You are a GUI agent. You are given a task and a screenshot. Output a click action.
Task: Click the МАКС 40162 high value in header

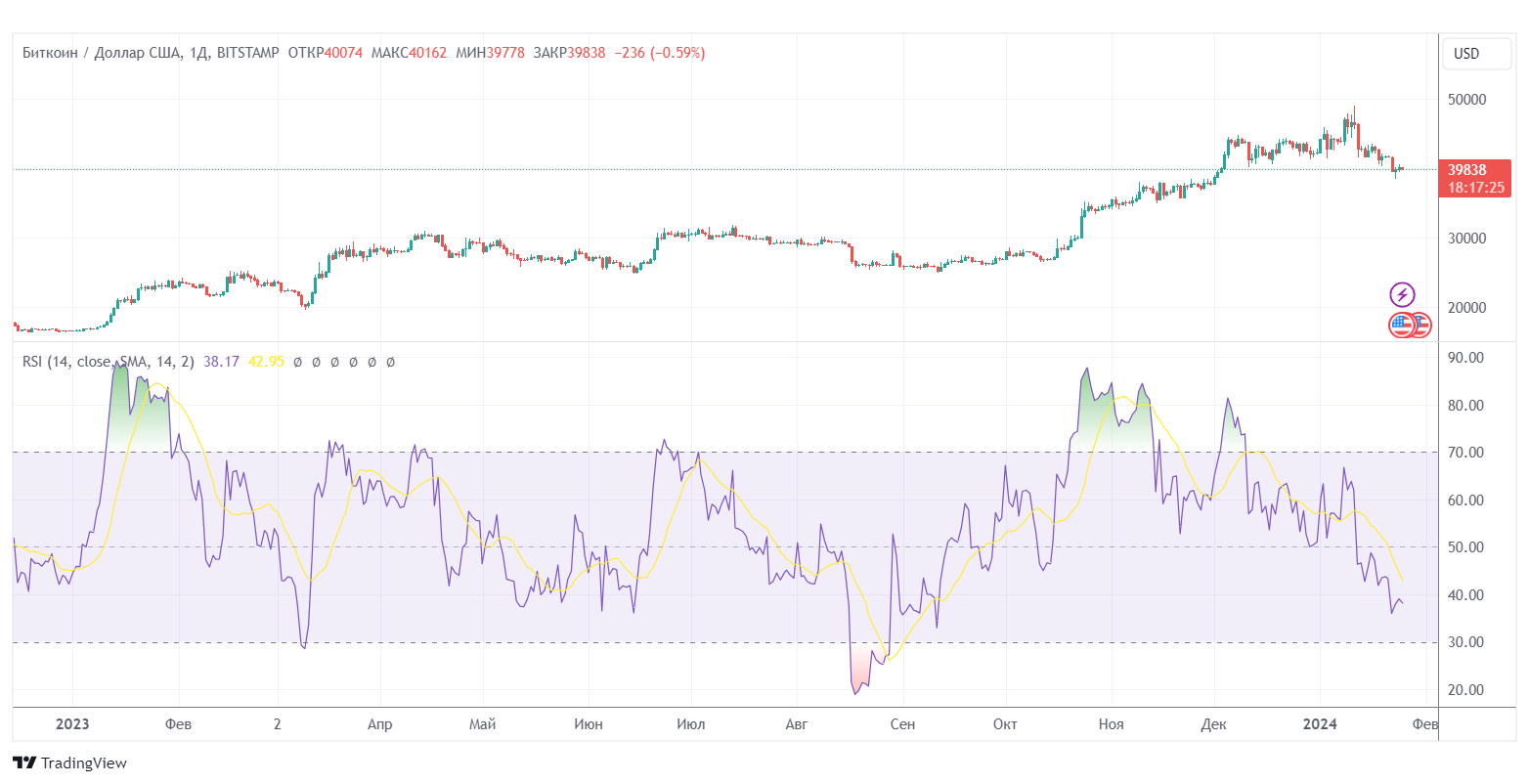(409, 53)
